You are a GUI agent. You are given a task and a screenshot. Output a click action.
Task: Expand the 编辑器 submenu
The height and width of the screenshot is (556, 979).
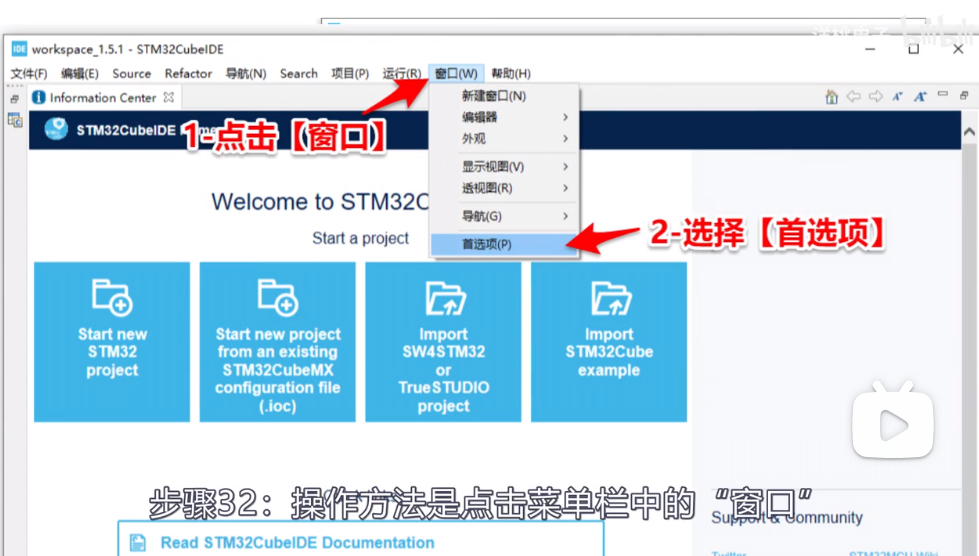(x=504, y=117)
